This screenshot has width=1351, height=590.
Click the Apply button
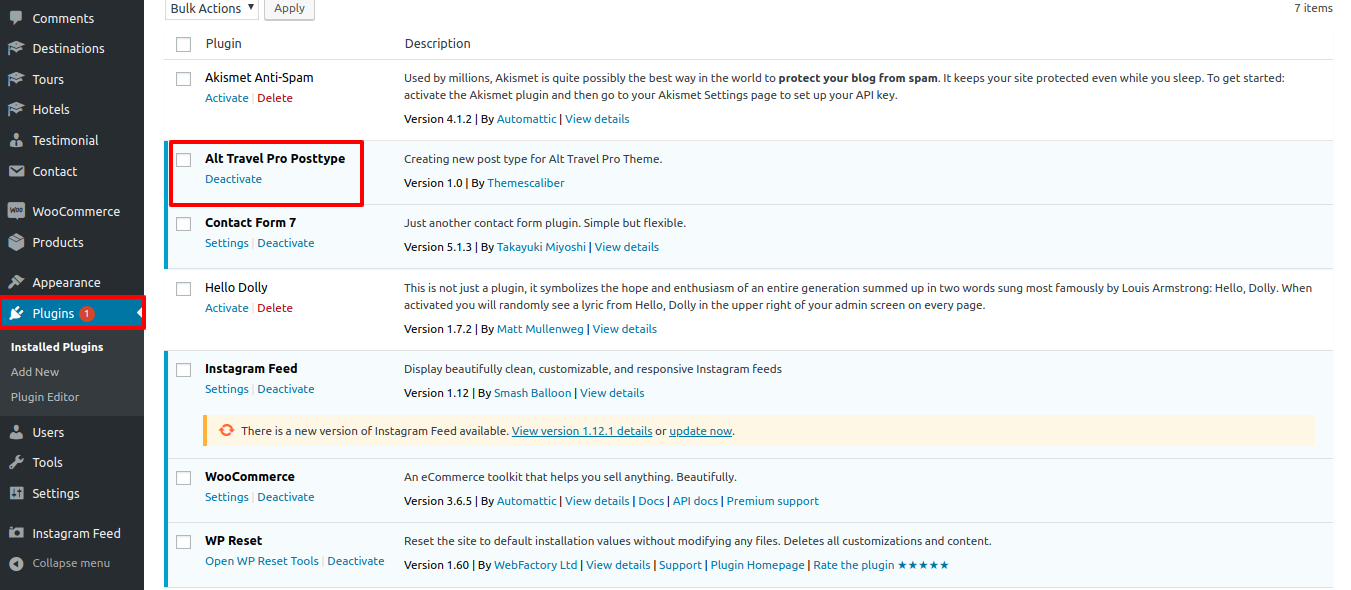pyautogui.click(x=290, y=8)
